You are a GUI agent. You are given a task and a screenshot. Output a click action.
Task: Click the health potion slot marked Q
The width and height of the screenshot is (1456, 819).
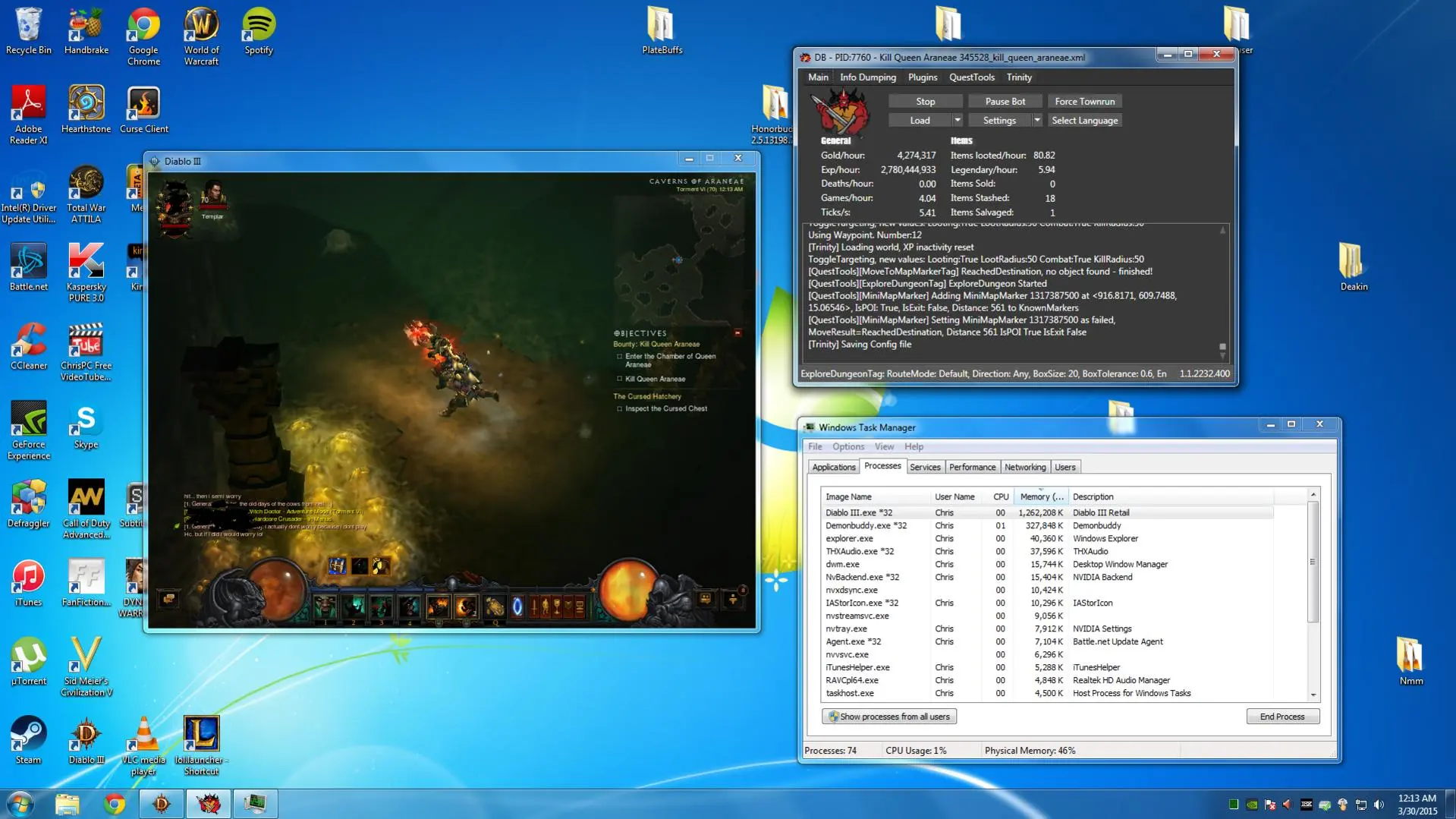coord(495,606)
